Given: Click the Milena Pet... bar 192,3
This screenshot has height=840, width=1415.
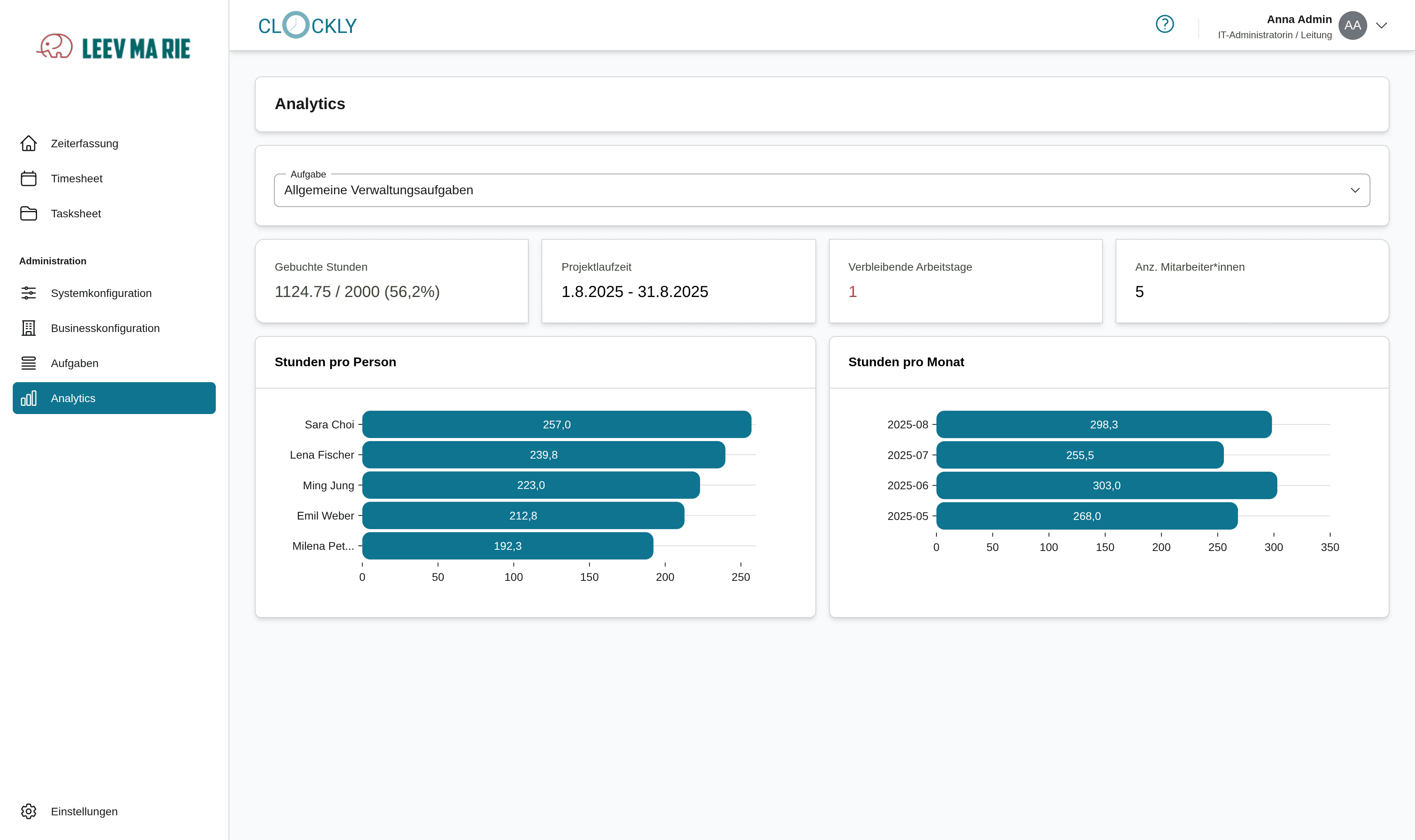Looking at the screenshot, I should click(x=507, y=546).
